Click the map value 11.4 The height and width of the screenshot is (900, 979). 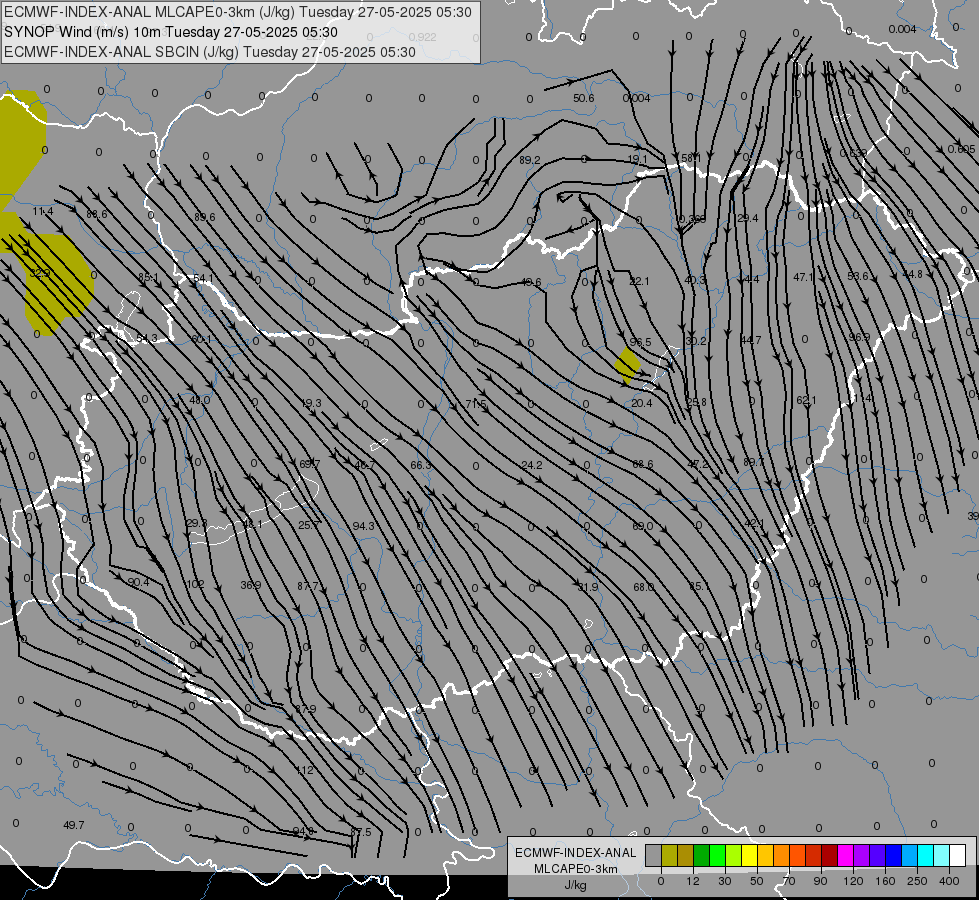point(42,211)
